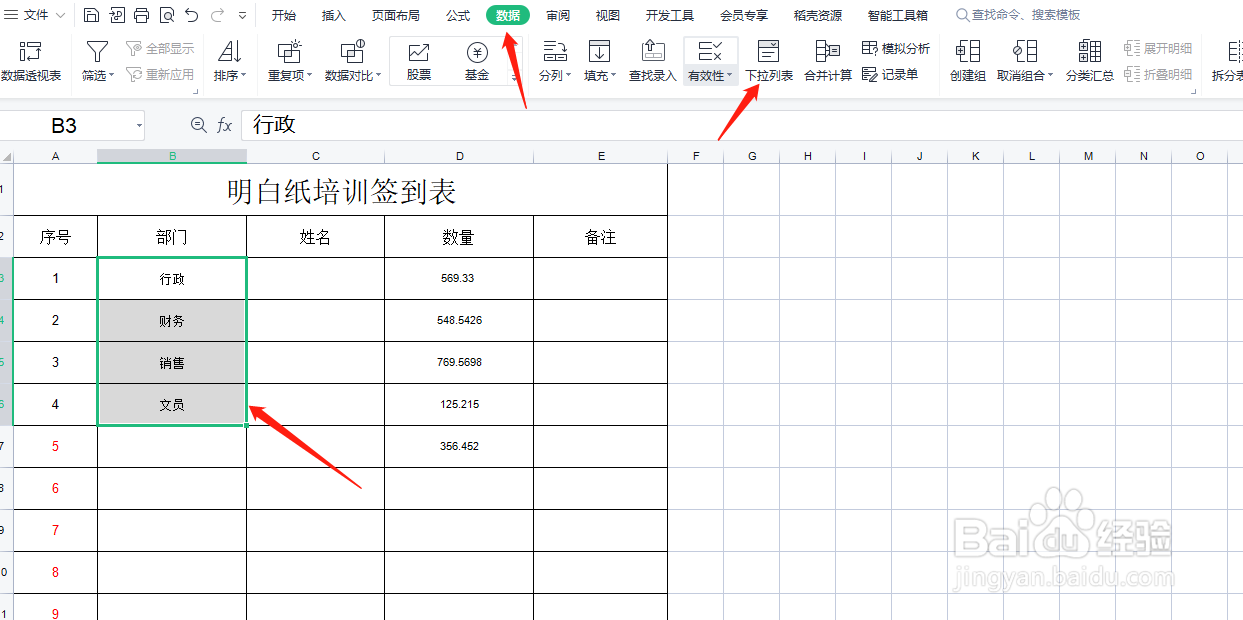
Task: Open the 基金 fund data tool
Action: [x=477, y=60]
